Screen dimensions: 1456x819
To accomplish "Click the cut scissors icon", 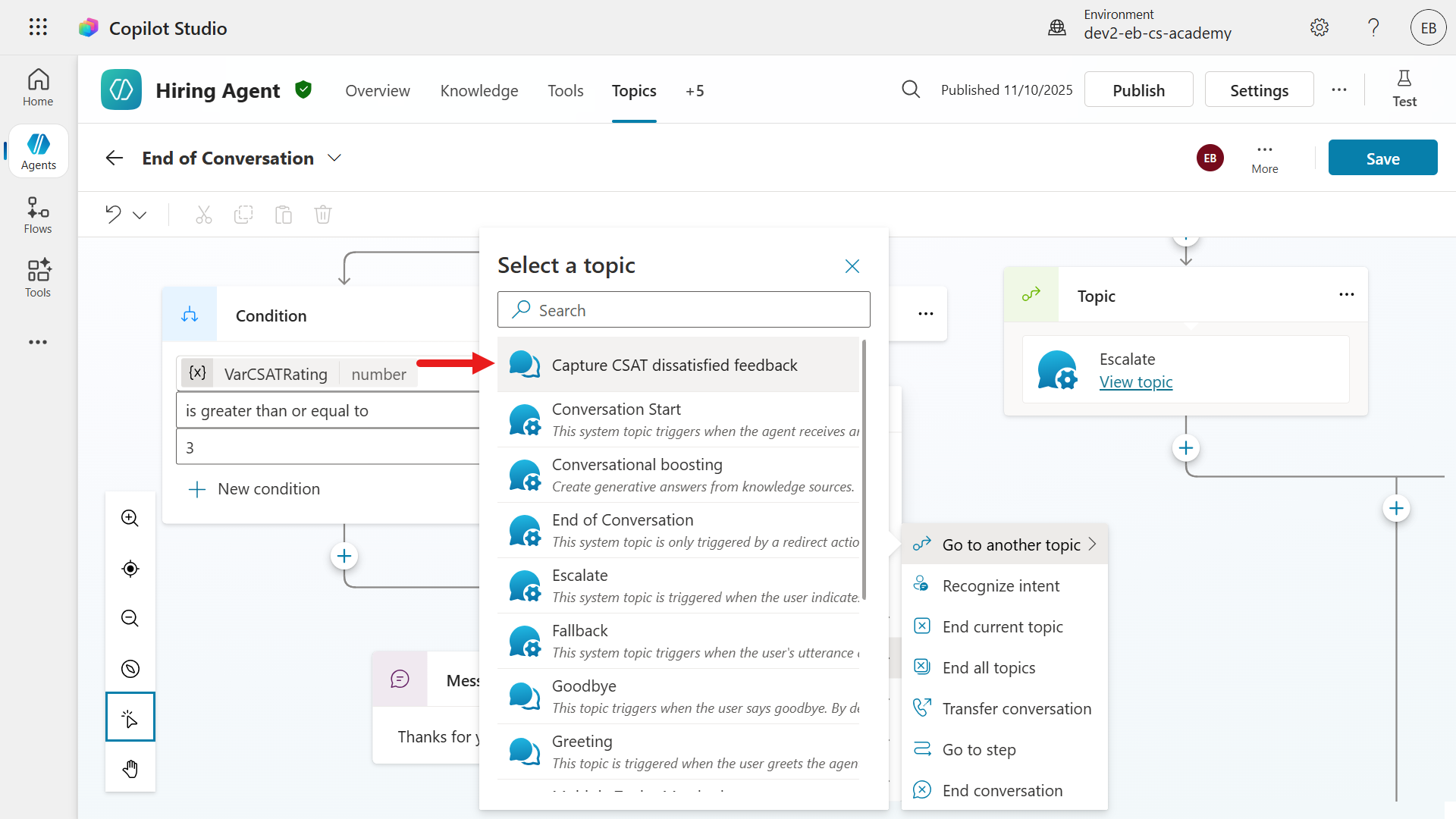I will point(204,215).
